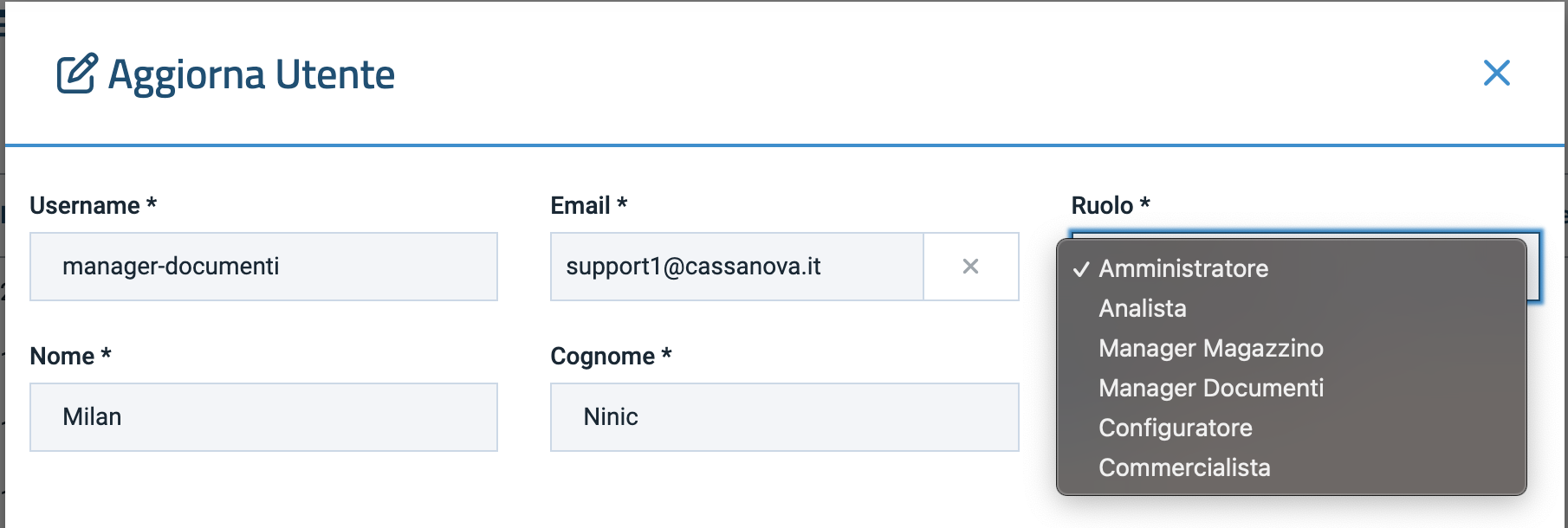Screen dimensions: 1568x528
Task: Select the checked Amministratore role option
Action: pos(1183,268)
